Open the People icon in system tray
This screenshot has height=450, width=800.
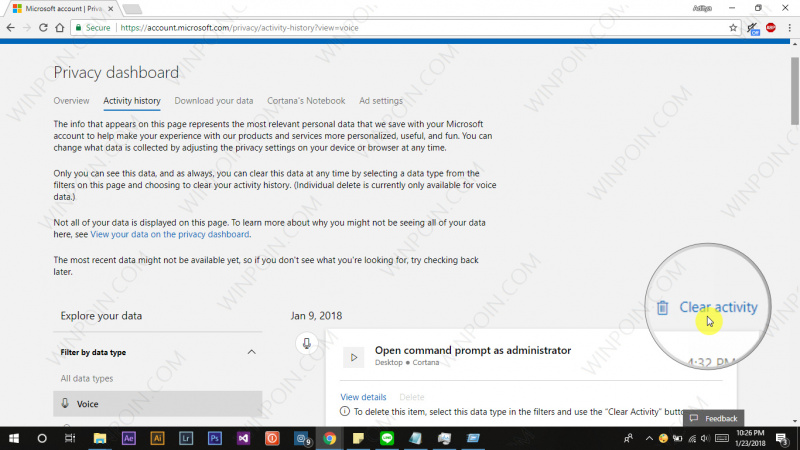point(629,438)
